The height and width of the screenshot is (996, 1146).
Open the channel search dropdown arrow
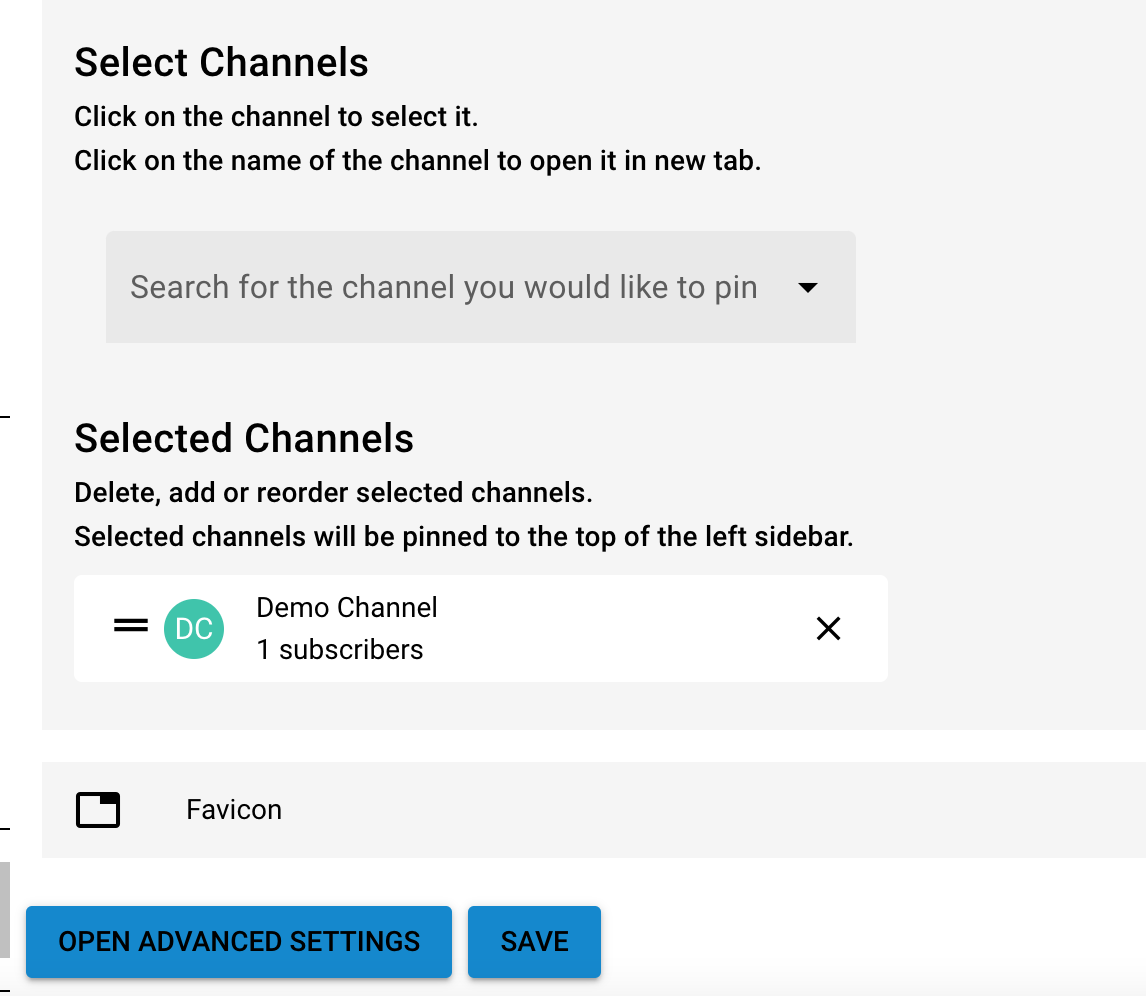(808, 288)
